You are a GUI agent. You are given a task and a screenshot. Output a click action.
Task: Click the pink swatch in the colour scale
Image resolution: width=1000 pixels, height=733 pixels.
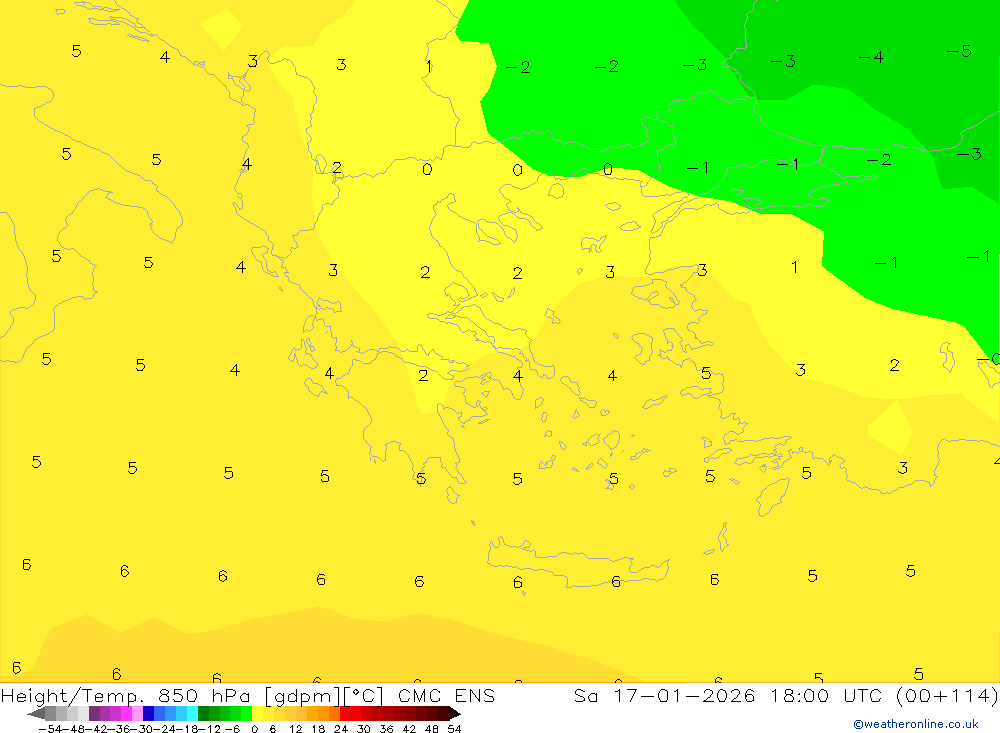click(137, 714)
